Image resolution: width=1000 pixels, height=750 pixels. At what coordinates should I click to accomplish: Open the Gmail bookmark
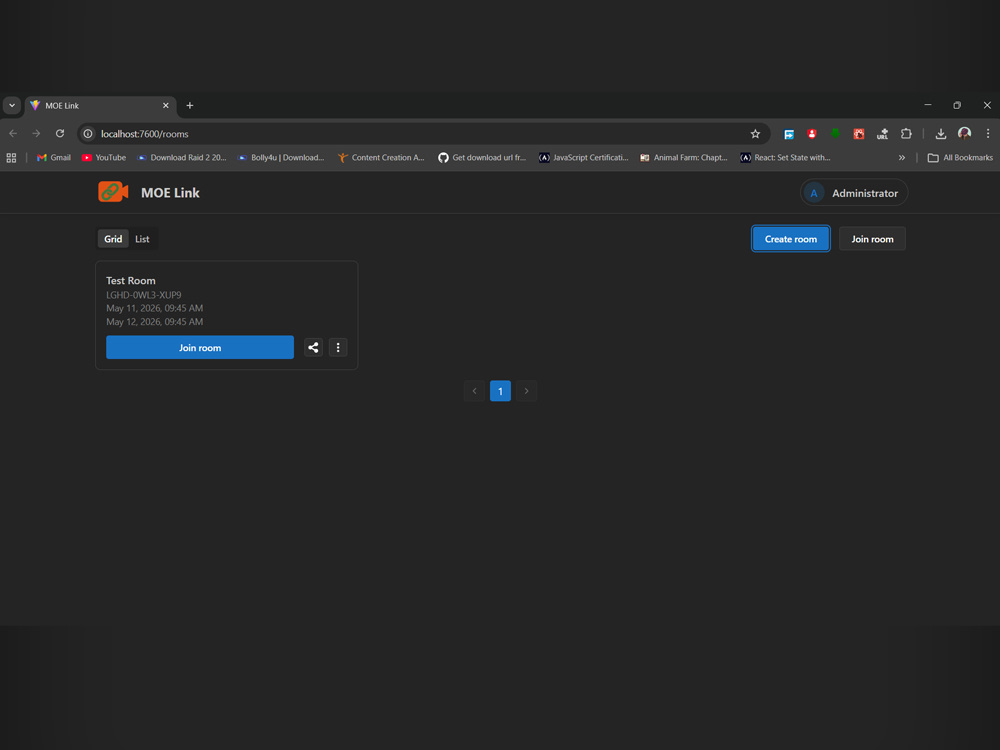pyautogui.click(x=54, y=158)
